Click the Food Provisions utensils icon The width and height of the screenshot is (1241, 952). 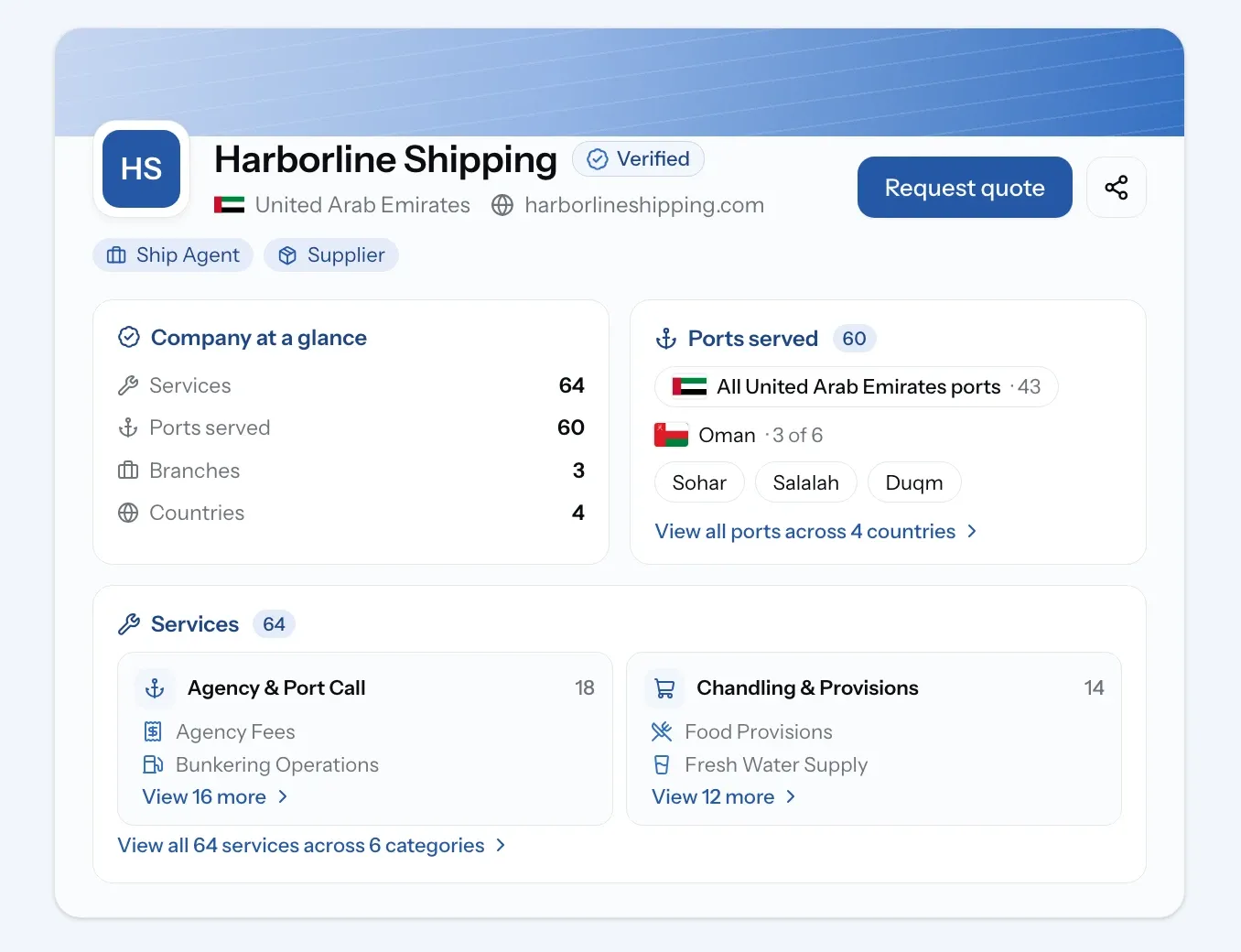point(662,731)
